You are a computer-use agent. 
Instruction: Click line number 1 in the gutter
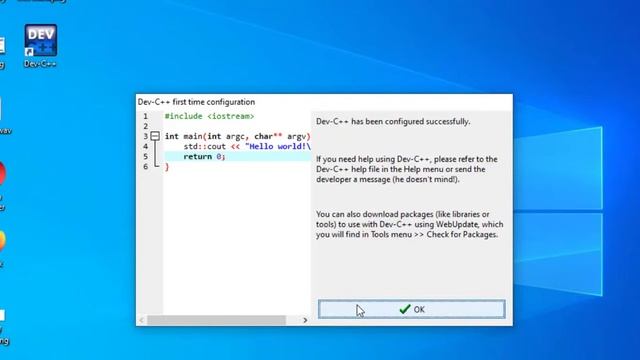pyautogui.click(x=145, y=116)
